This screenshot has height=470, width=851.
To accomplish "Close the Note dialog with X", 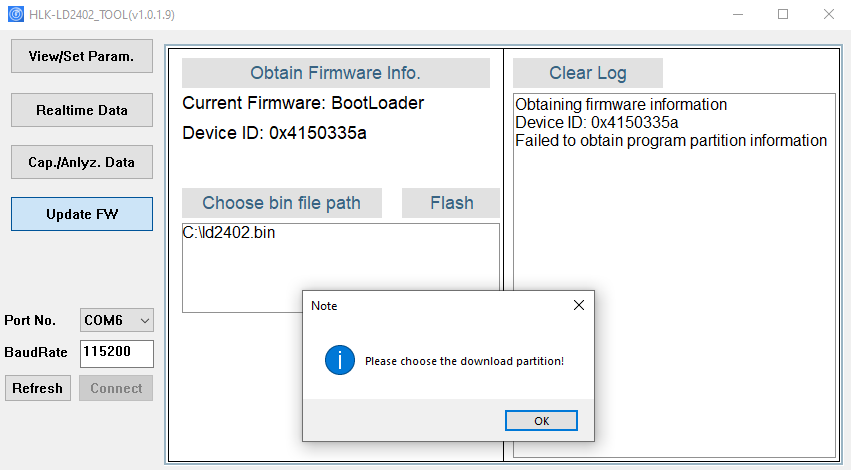I will pos(579,305).
